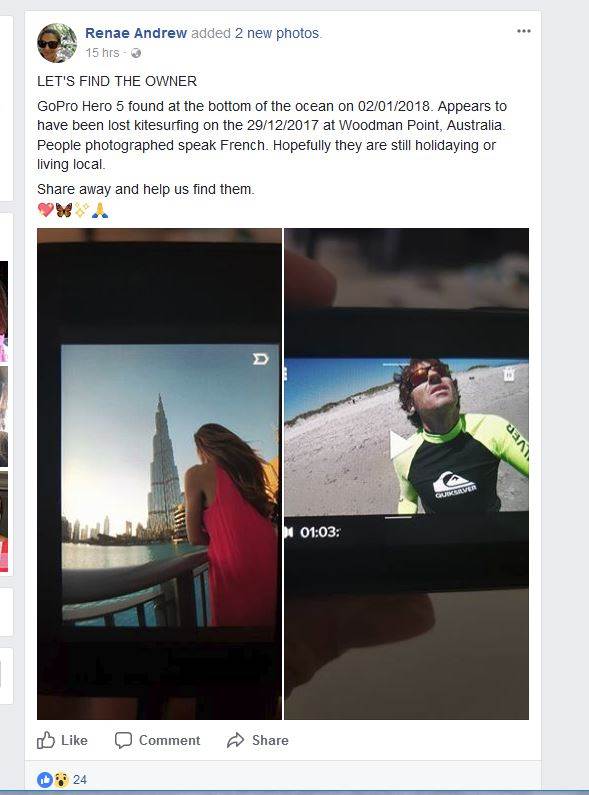Click the Renae Andrew profile picture
Viewport: 589px width, 795px height.
(57, 43)
